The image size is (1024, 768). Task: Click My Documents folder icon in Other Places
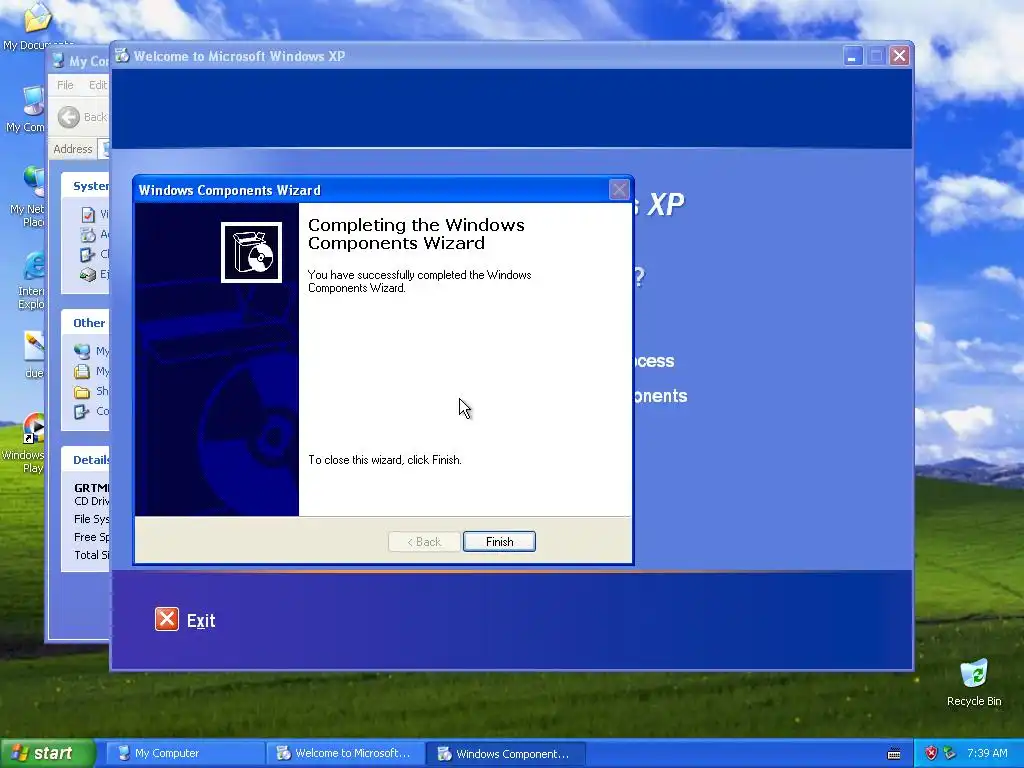tap(82, 371)
